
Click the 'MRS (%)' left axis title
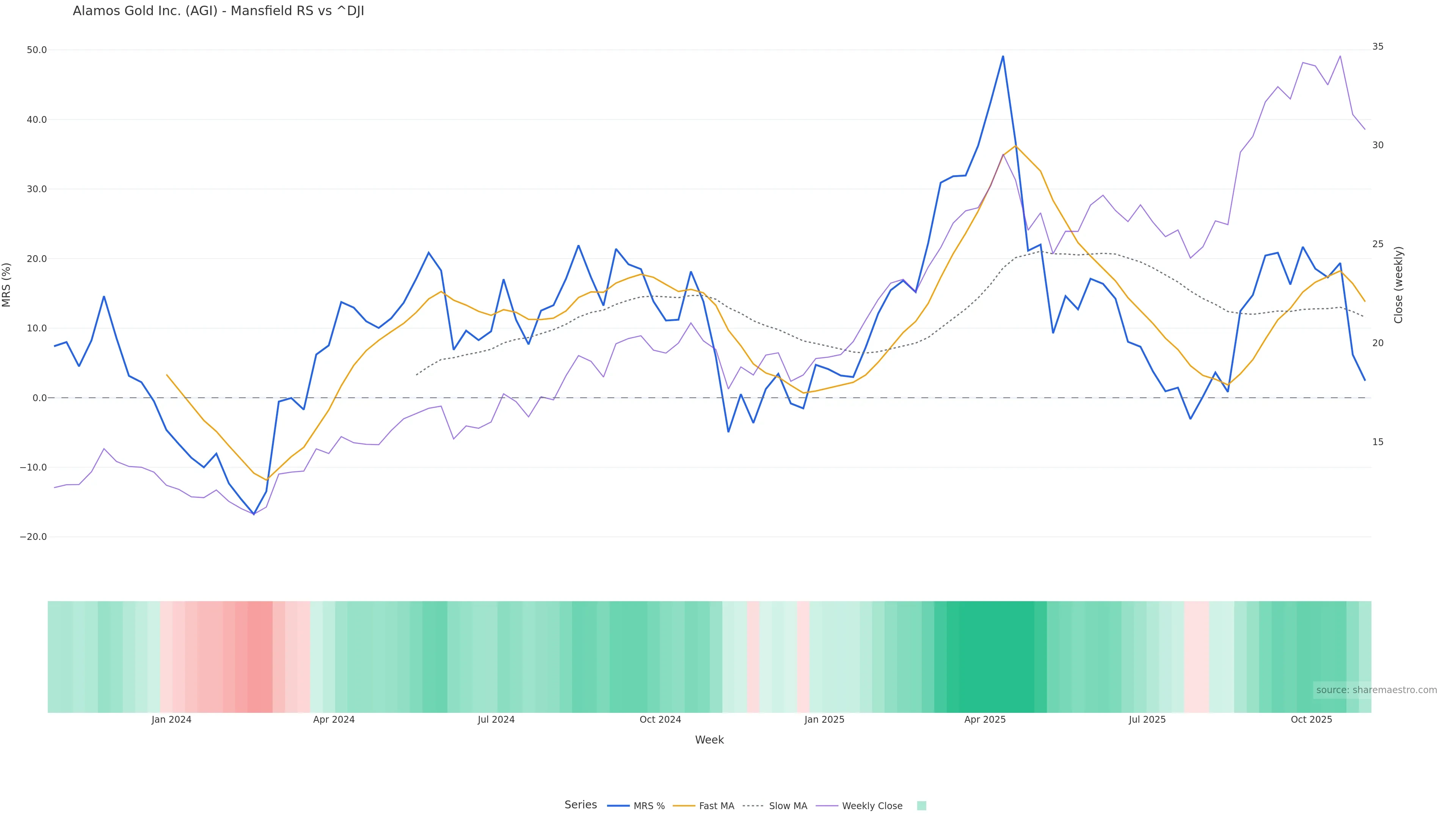(x=7, y=285)
